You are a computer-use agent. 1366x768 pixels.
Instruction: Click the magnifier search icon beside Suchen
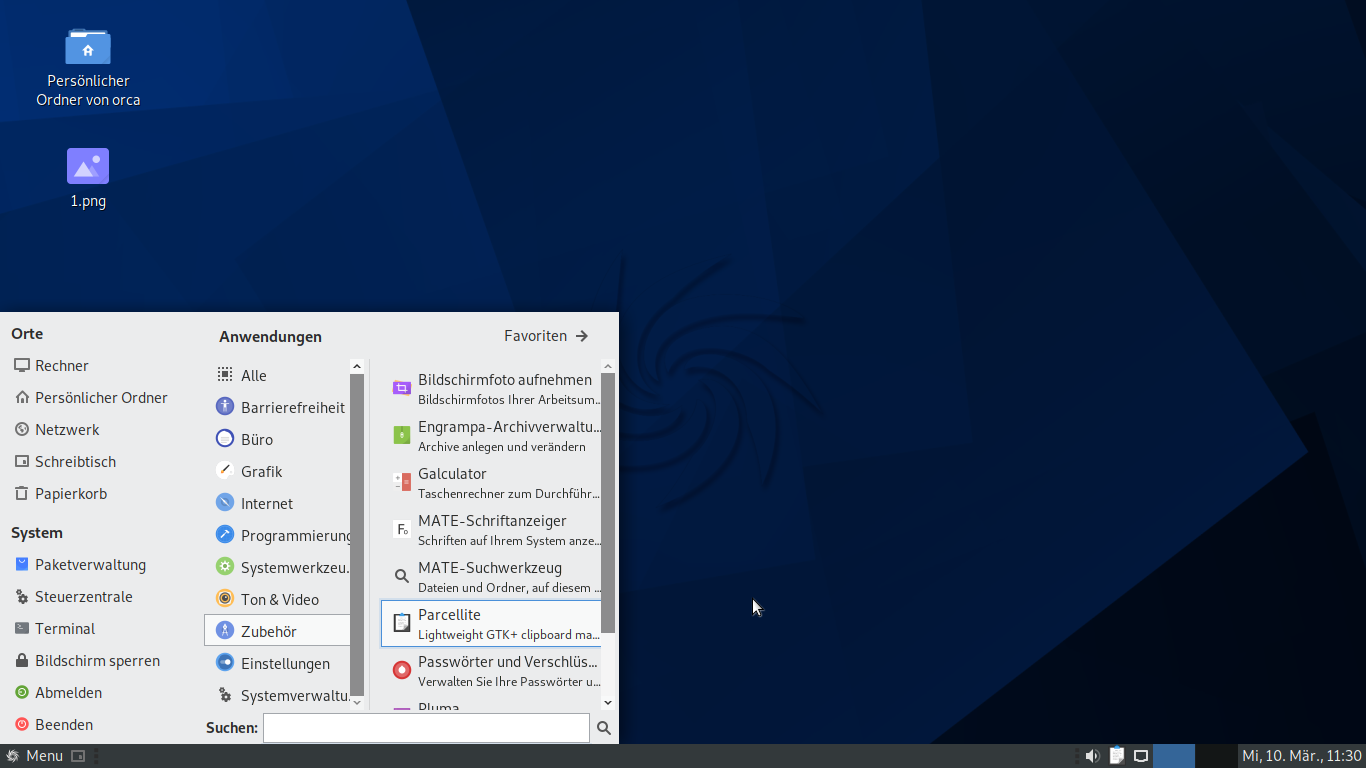[x=604, y=729]
